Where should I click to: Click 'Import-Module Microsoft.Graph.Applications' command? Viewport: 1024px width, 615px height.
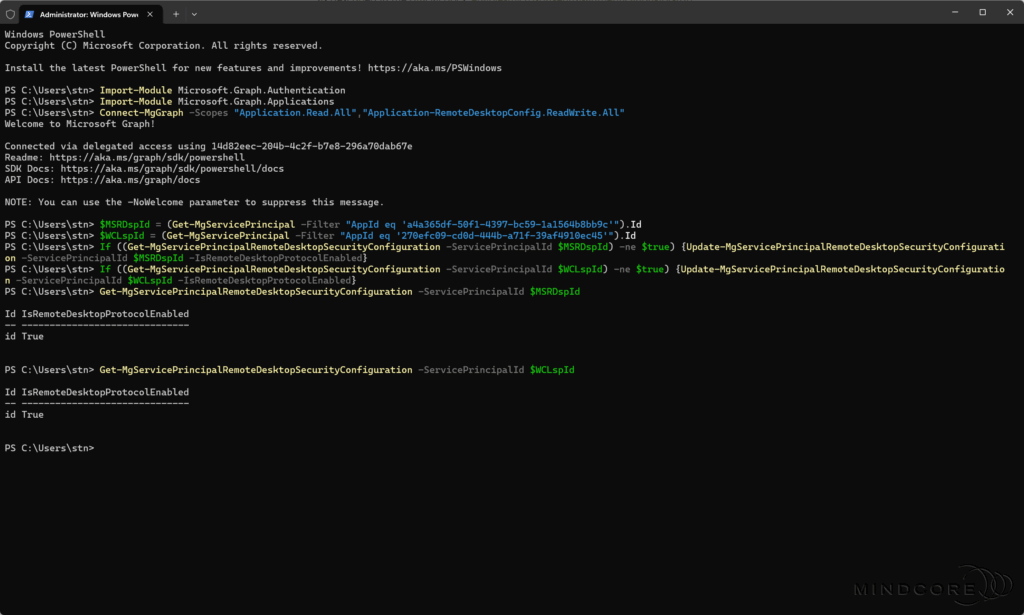[x=217, y=101]
